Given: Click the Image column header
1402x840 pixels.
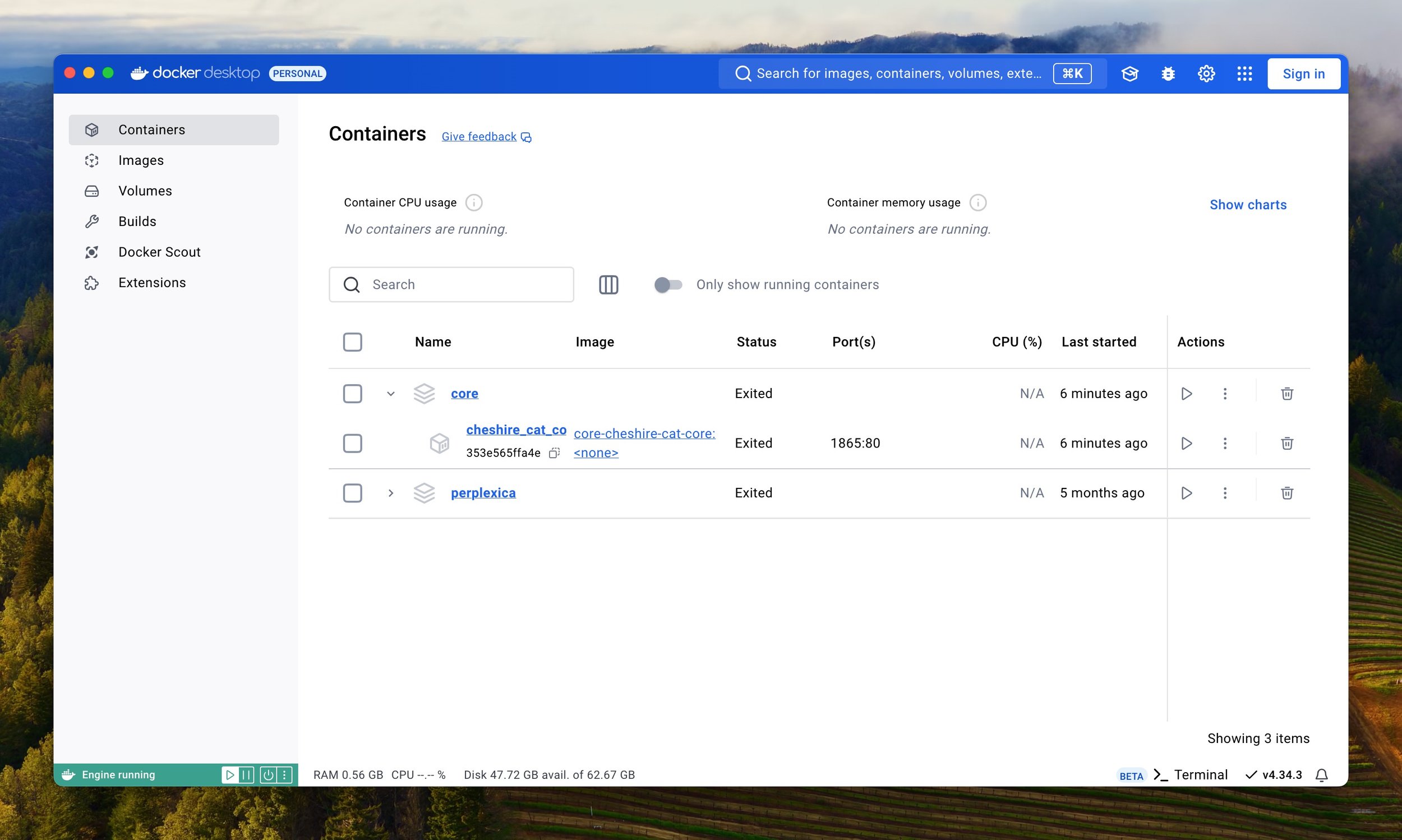Looking at the screenshot, I should pos(594,342).
